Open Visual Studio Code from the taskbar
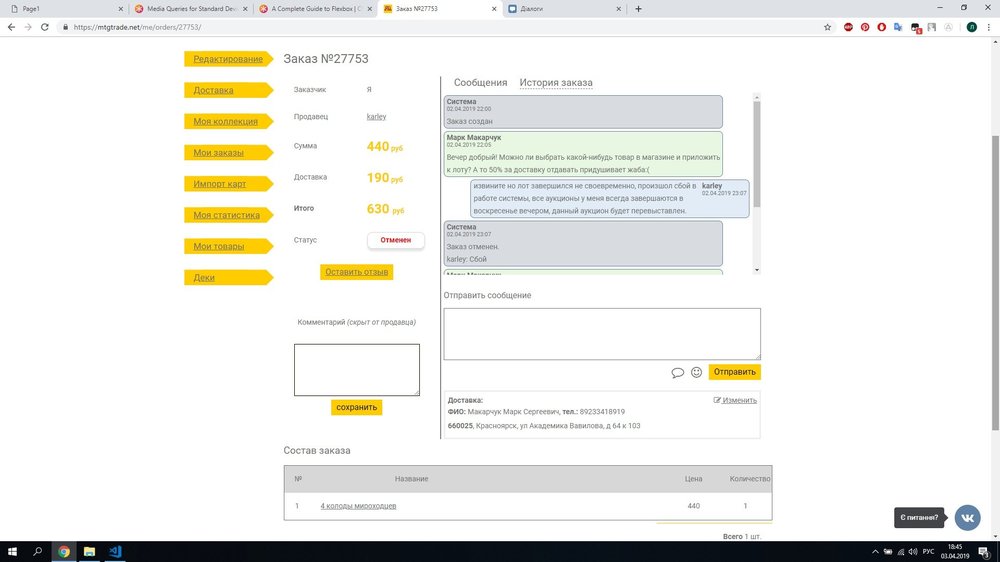 pyautogui.click(x=115, y=551)
